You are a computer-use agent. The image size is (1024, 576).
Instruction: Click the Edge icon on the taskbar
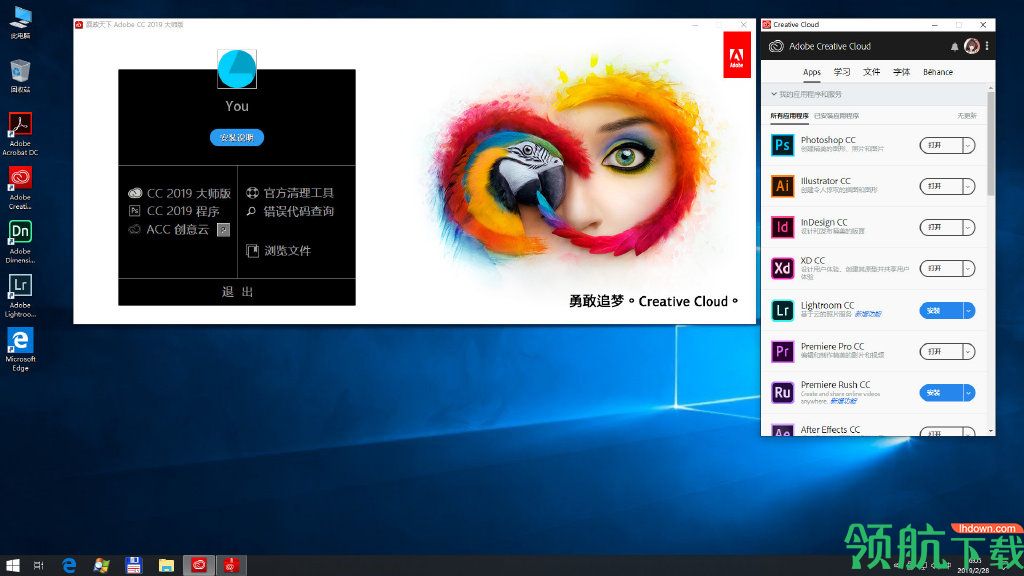pyautogui.click(x=69, y=566)
